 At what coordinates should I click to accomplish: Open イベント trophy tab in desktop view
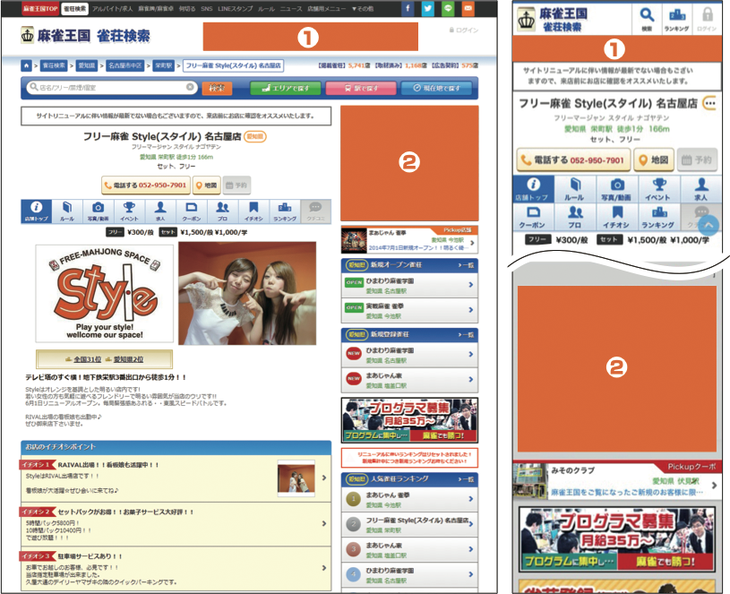[x=129, y=211]
